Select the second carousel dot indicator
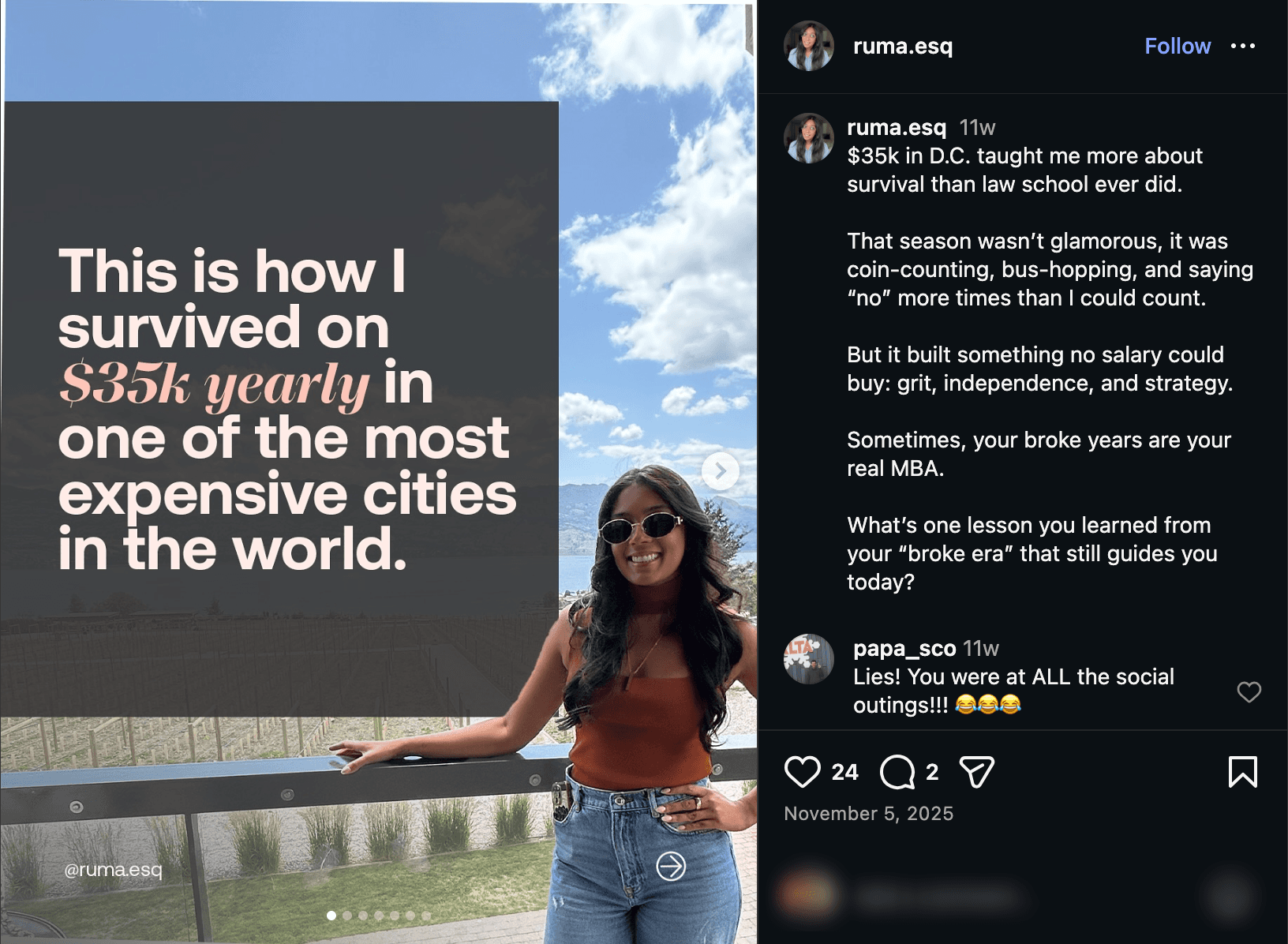 [347, 916]
